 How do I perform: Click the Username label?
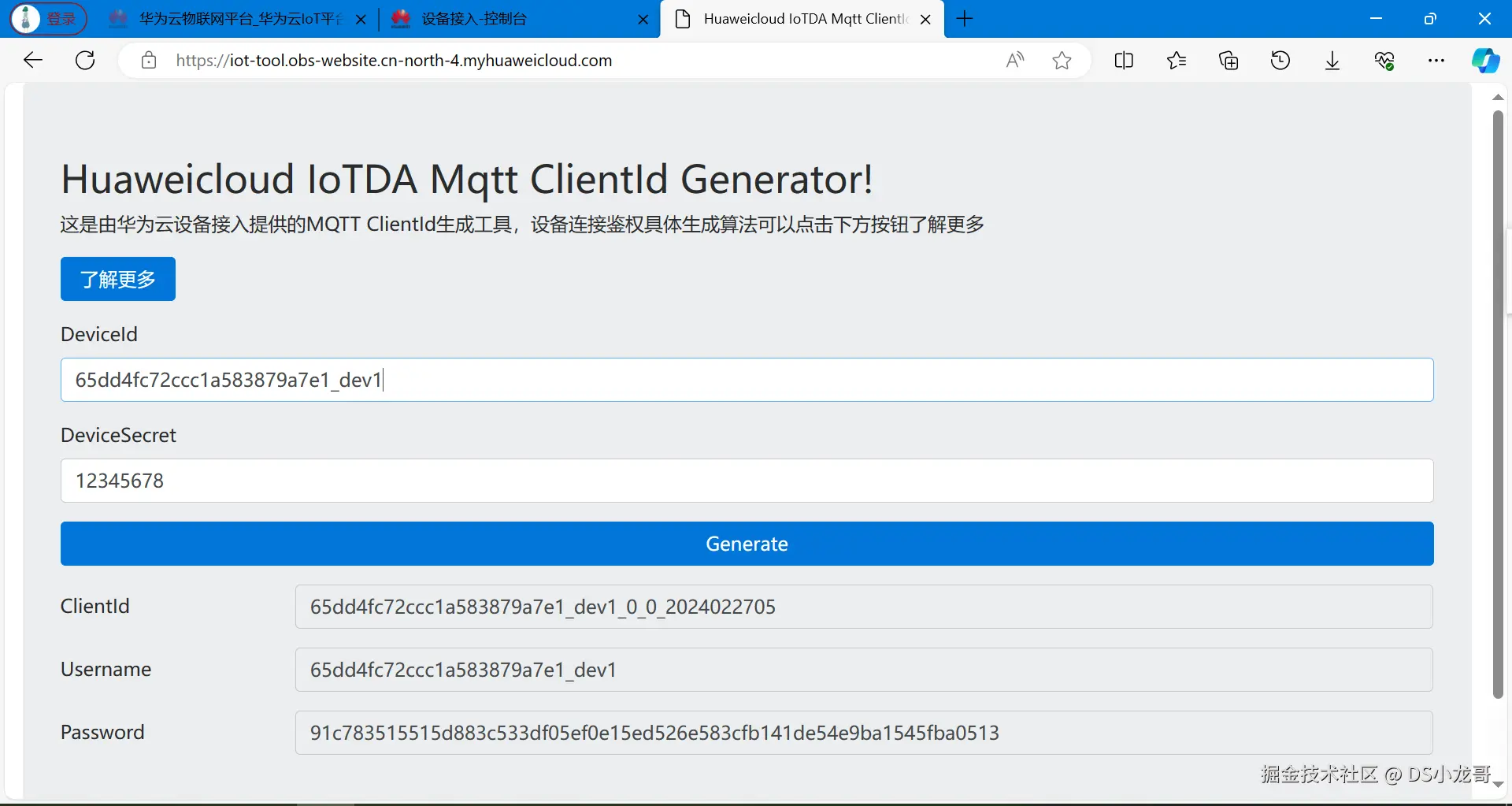(x=106, y=669)
